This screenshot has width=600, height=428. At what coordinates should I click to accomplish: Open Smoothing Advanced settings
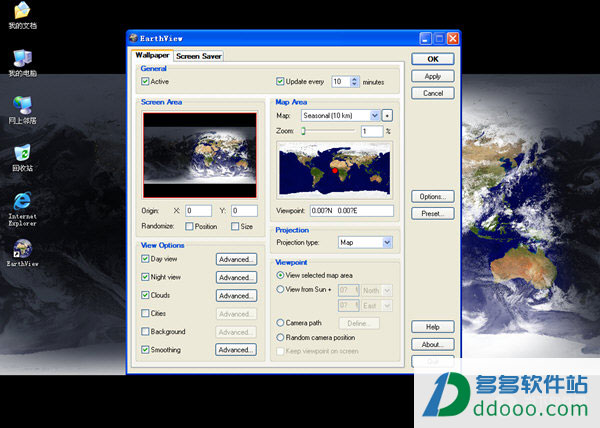pyautogui.click(x=236, y=350)
